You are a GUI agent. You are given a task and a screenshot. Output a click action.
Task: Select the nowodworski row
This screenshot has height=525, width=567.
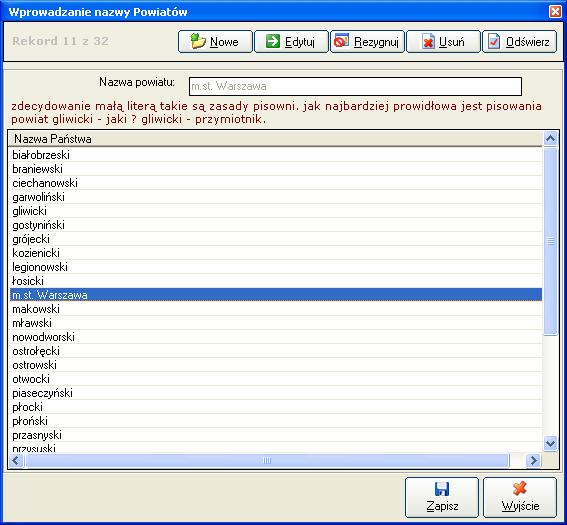click(275, 337)
